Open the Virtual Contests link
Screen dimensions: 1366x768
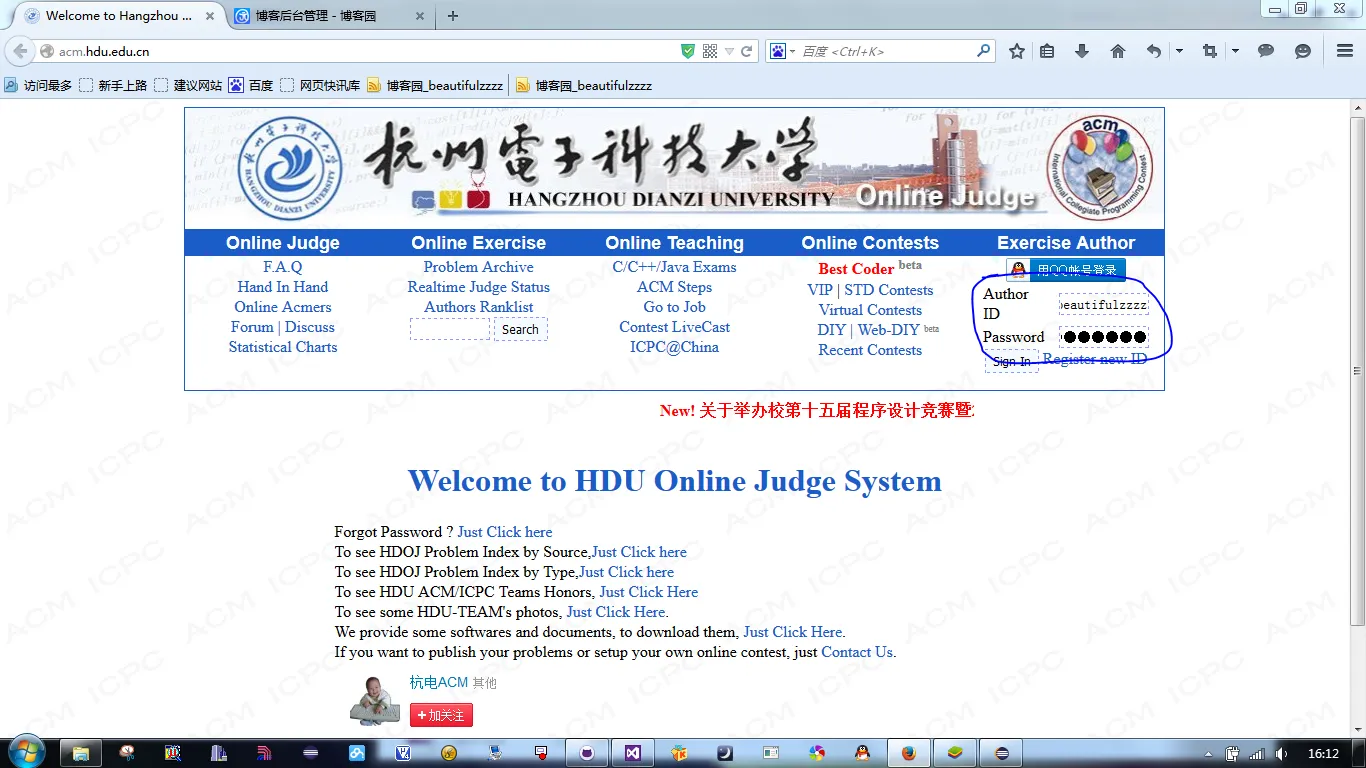[870, 310]
